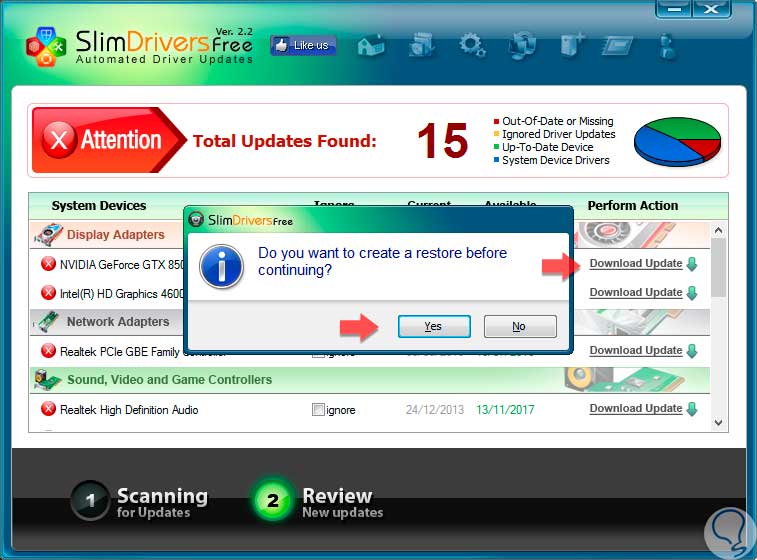
Task: Select the Display Adapters category header
Action: pyautogui.click(x=115, y=235)
